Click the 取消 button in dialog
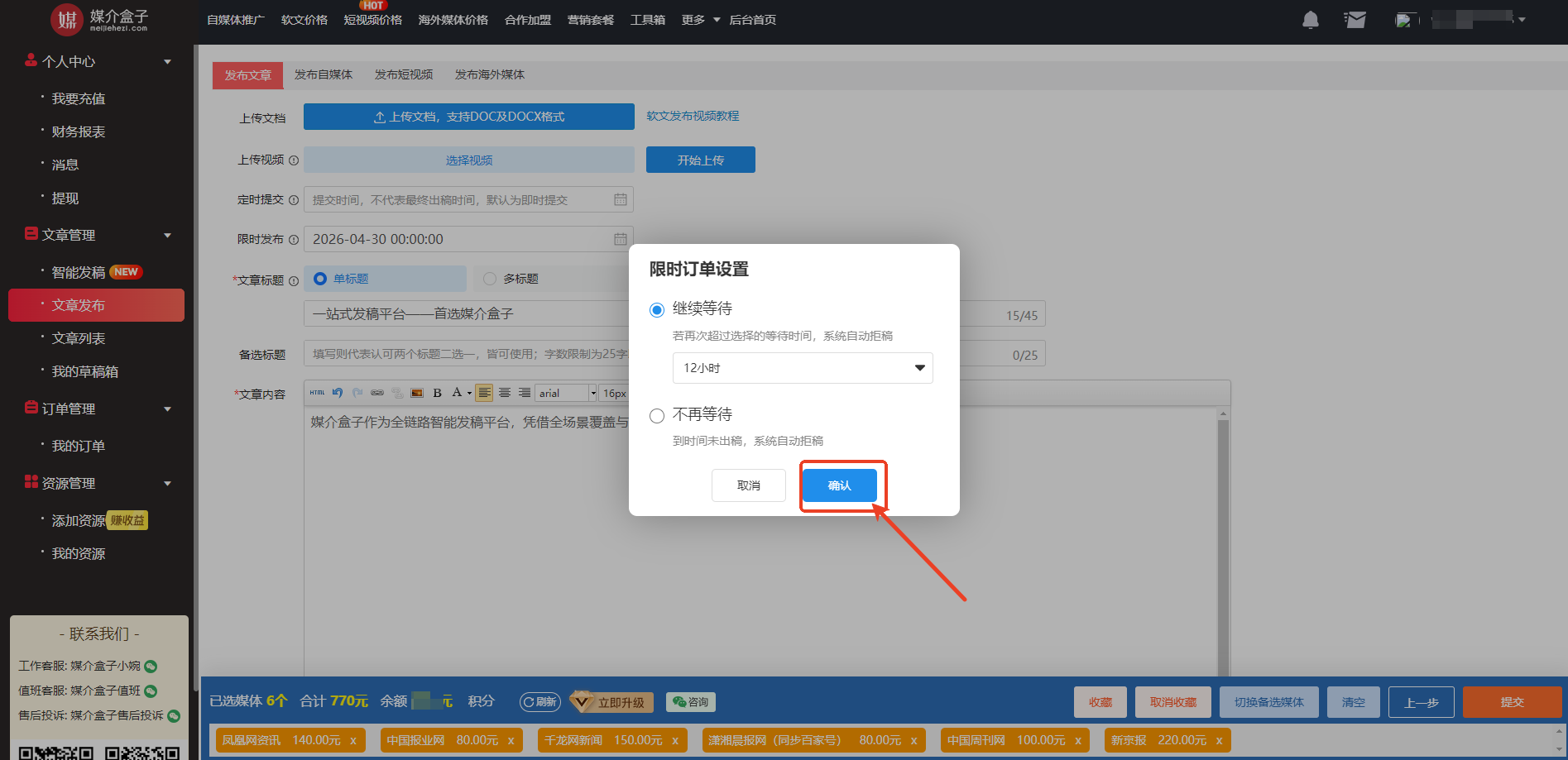 748,485
